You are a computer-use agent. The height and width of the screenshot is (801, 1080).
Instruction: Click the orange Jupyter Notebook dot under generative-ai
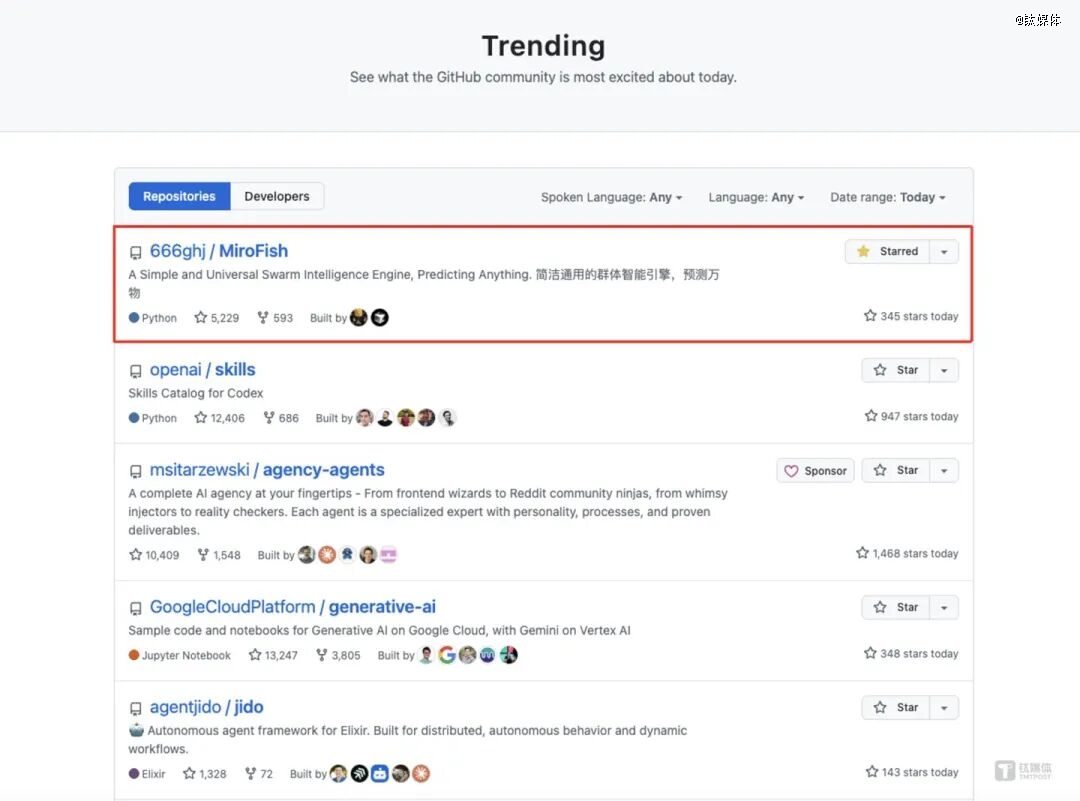tap(133, 655)
